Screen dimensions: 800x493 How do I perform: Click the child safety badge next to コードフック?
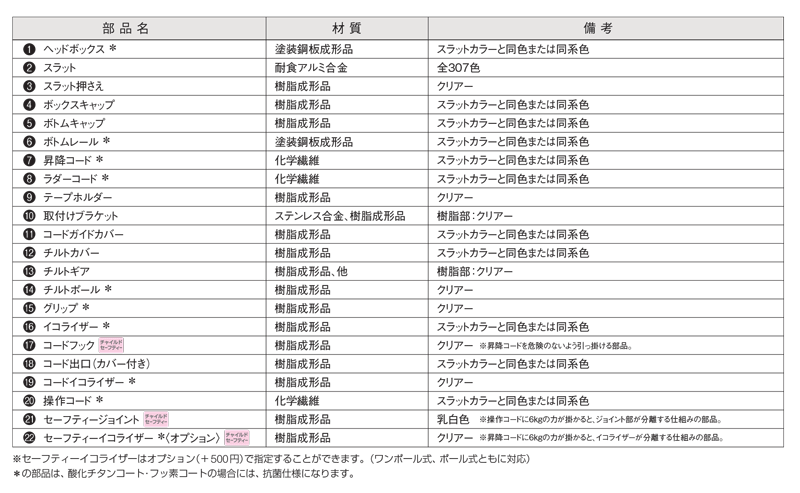click(111, 345)
